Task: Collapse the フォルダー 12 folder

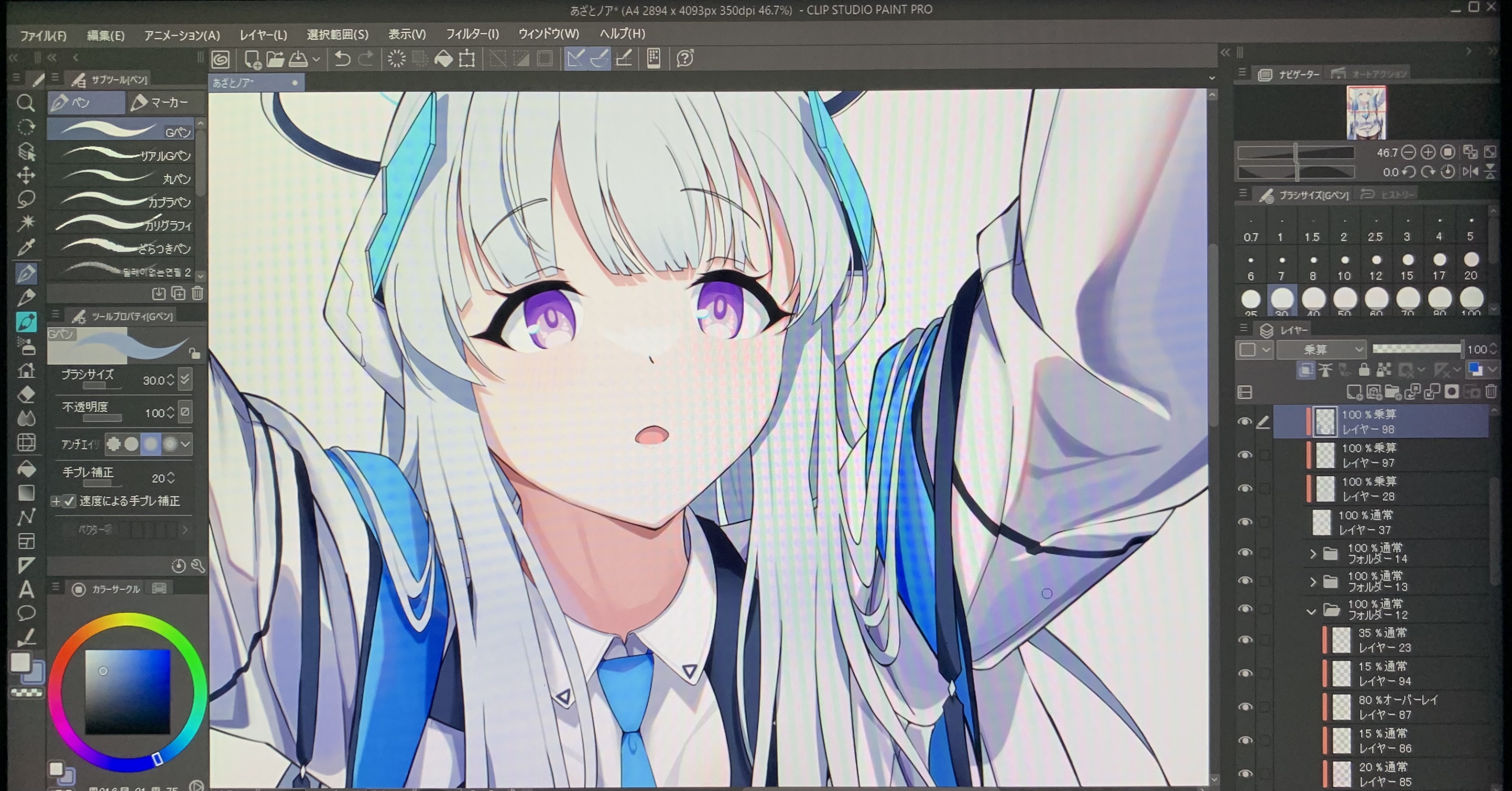Action: [1312, 612]
